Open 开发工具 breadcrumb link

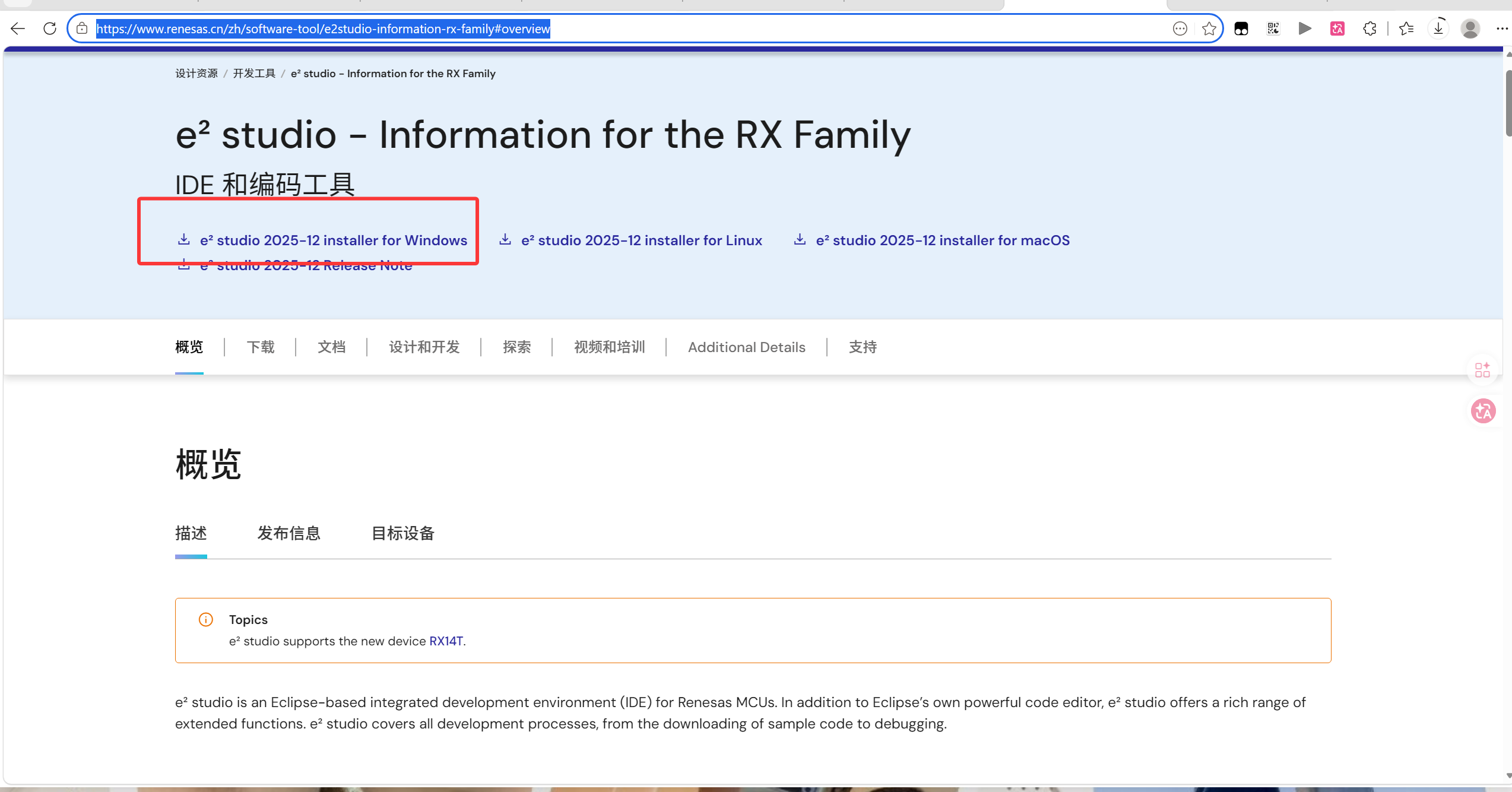(x=254, y=74)
